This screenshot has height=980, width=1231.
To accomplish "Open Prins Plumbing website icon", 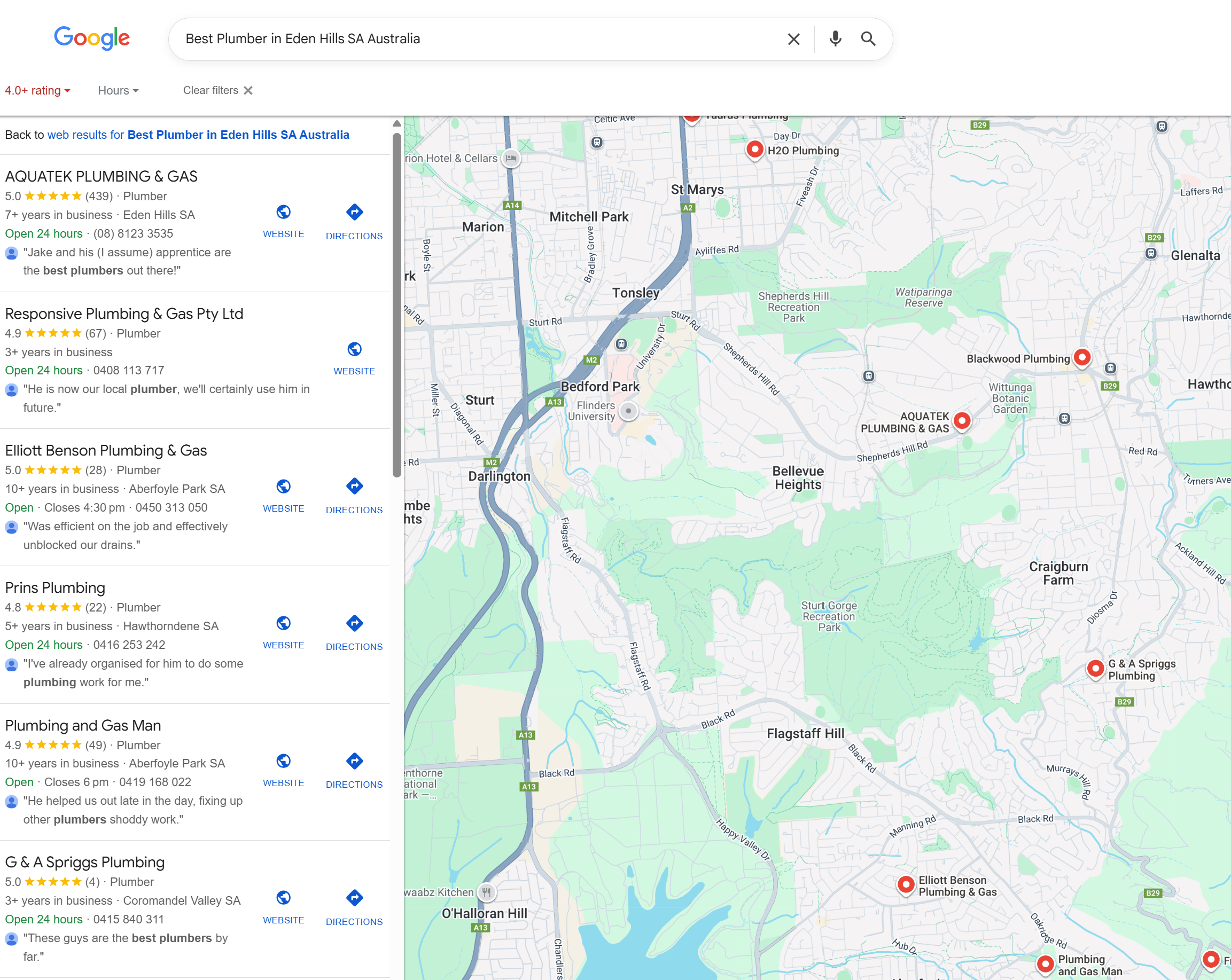I will click(283, 623).
